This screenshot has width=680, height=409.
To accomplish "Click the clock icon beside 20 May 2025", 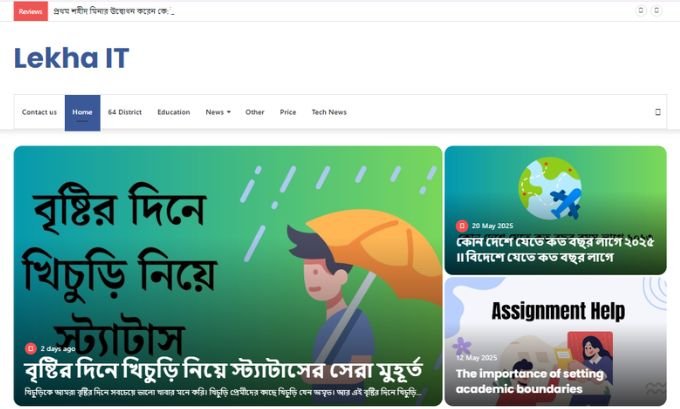I will 462,226.
